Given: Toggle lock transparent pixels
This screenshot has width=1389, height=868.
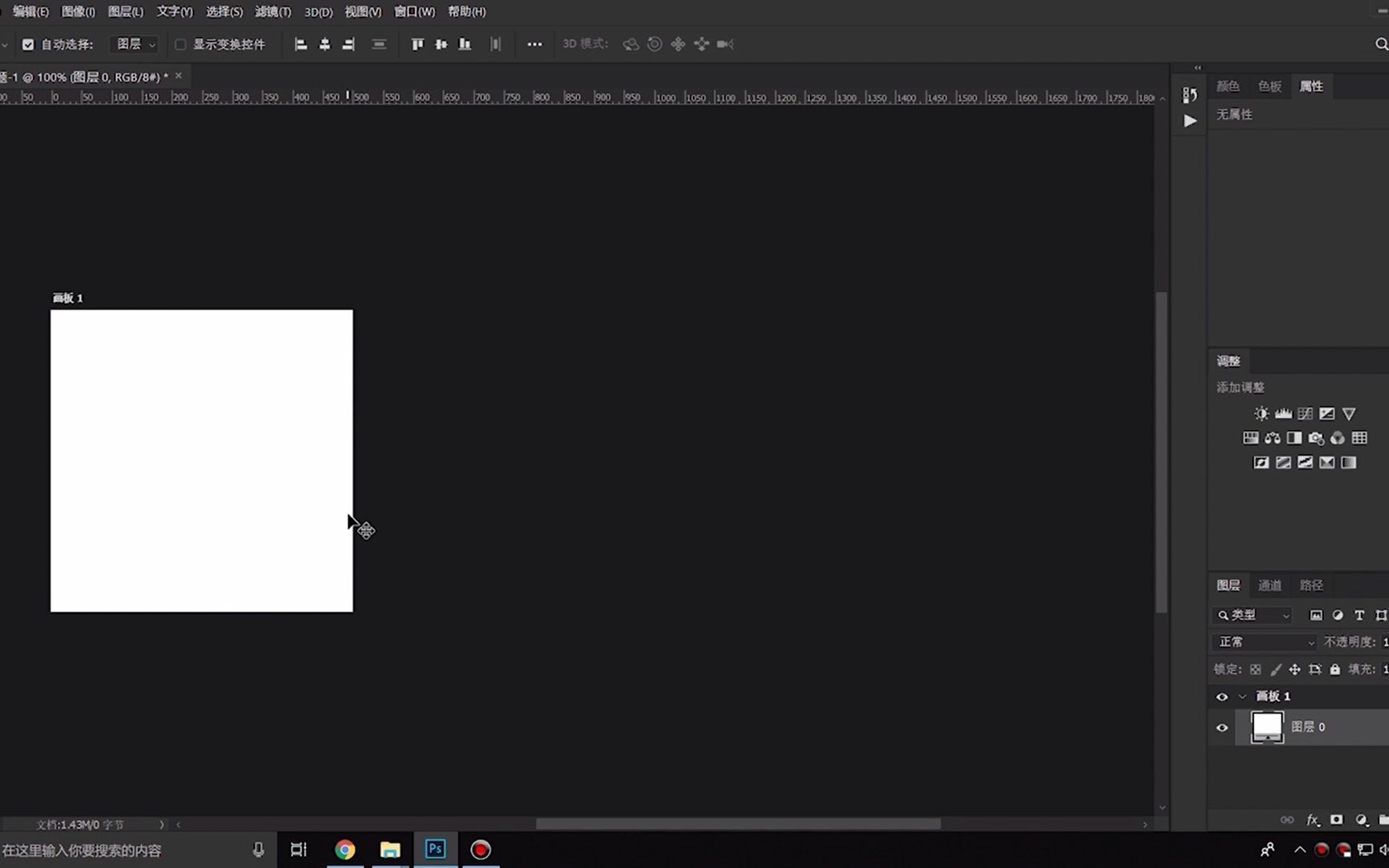Looking at the screenshot, I should [1256, 669].
